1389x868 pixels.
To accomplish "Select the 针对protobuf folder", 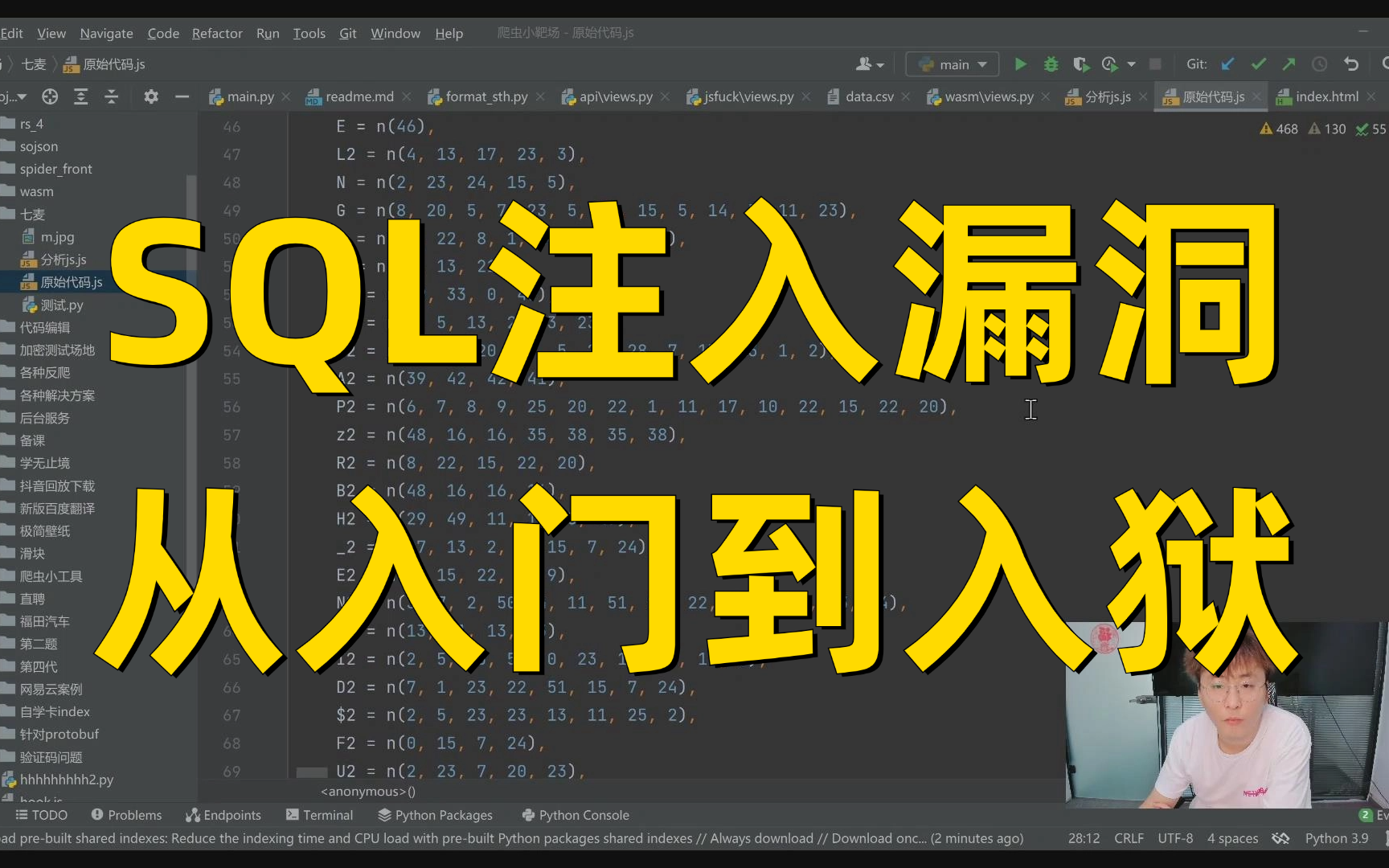I will (x=59, y=734).
